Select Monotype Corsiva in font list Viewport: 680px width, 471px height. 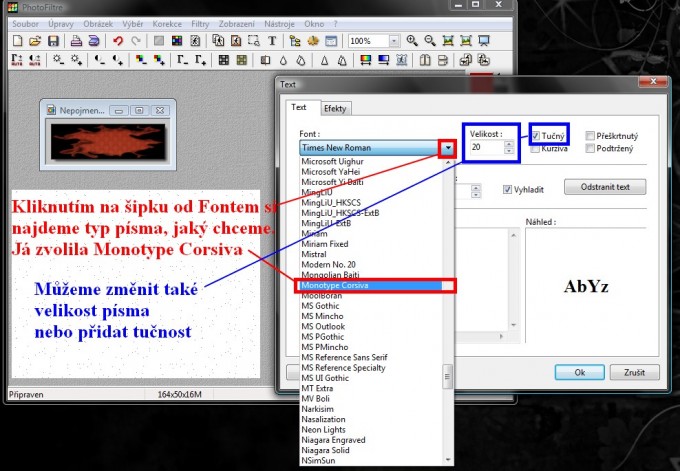click(x=371, y=285)
